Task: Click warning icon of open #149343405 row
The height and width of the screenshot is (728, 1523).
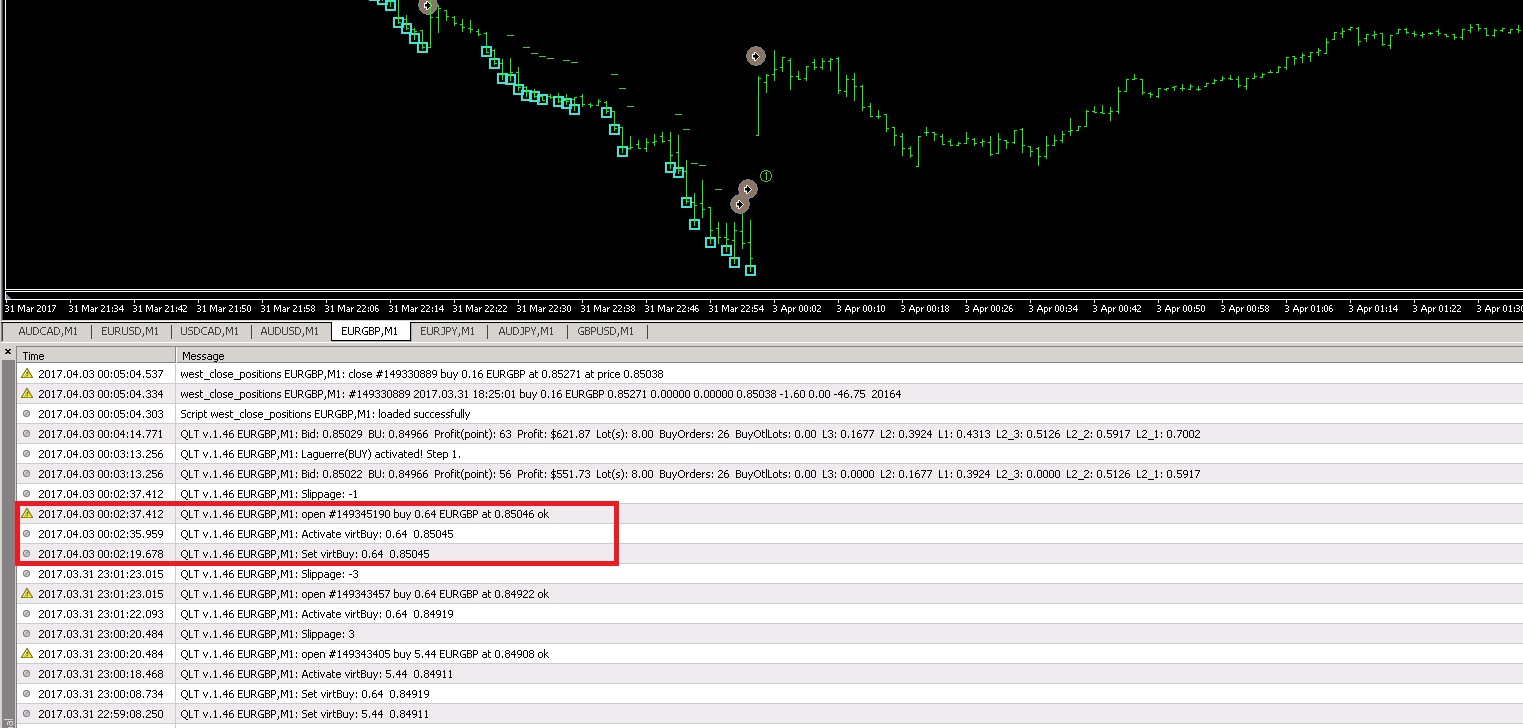Action: tap(27, 653)
